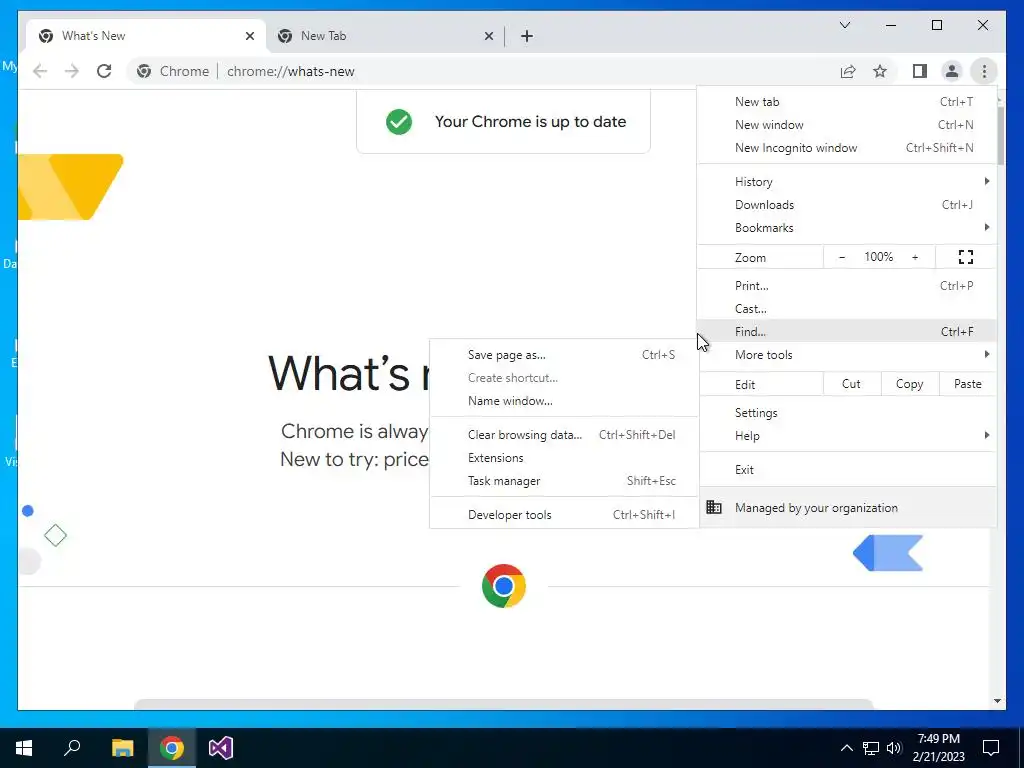Reload the page with refresh icon
Screen dimensions: 1024x768
click(104, 71)
